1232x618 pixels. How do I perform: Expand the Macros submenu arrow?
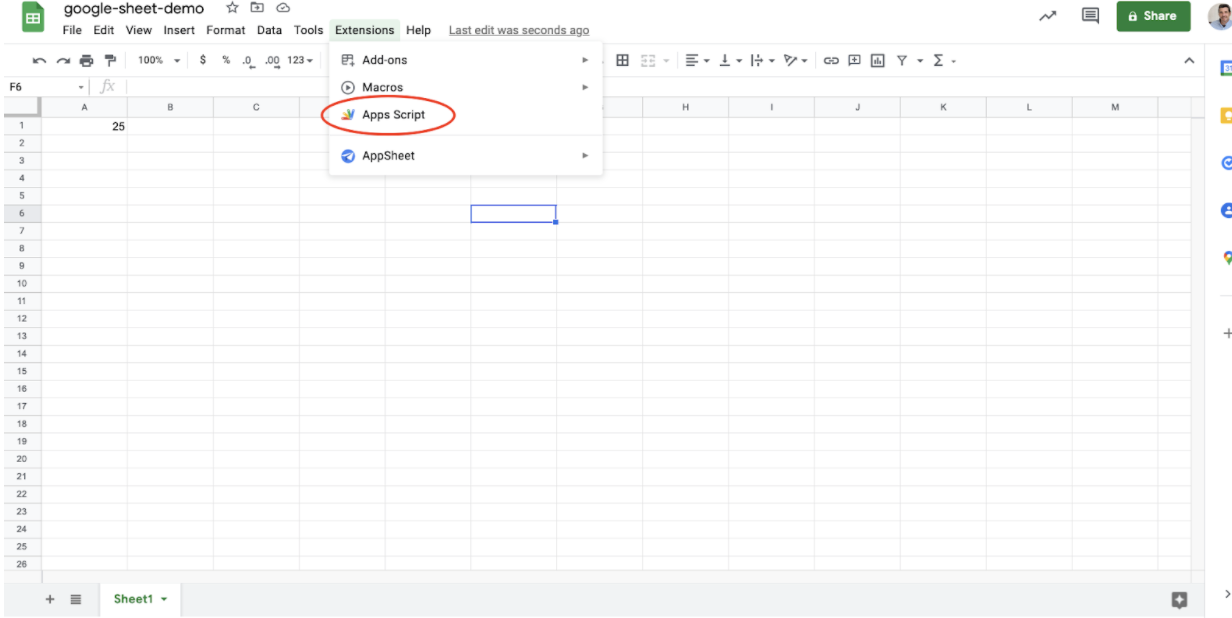(585, 87)
